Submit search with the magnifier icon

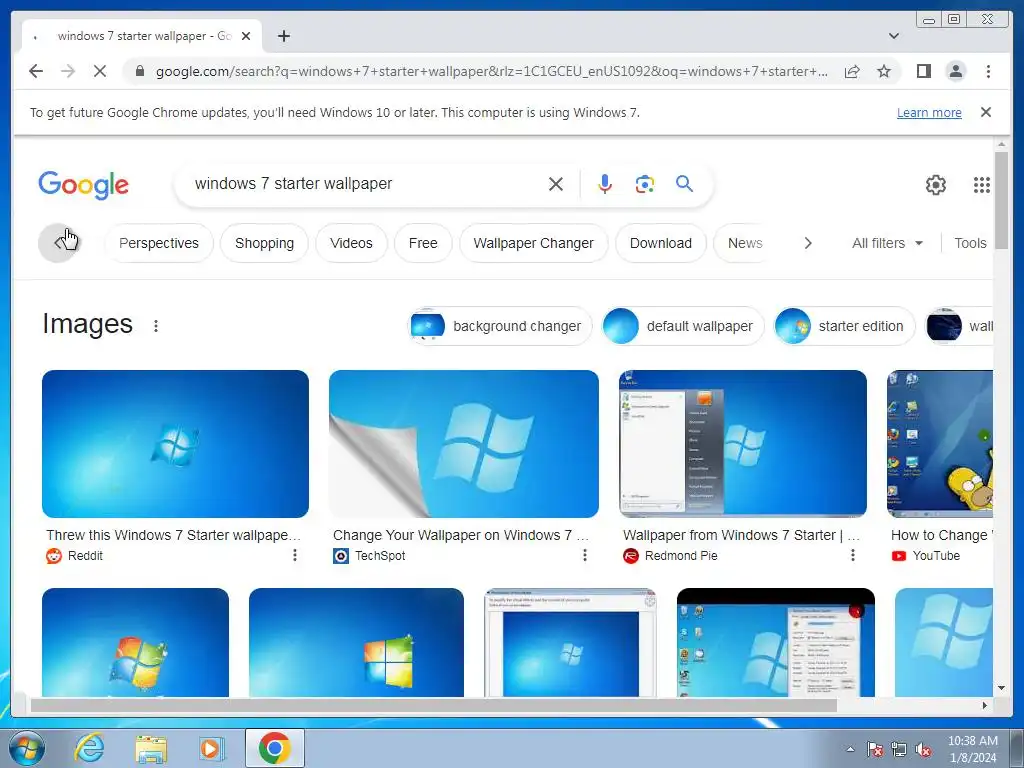[x=684, y=184]
